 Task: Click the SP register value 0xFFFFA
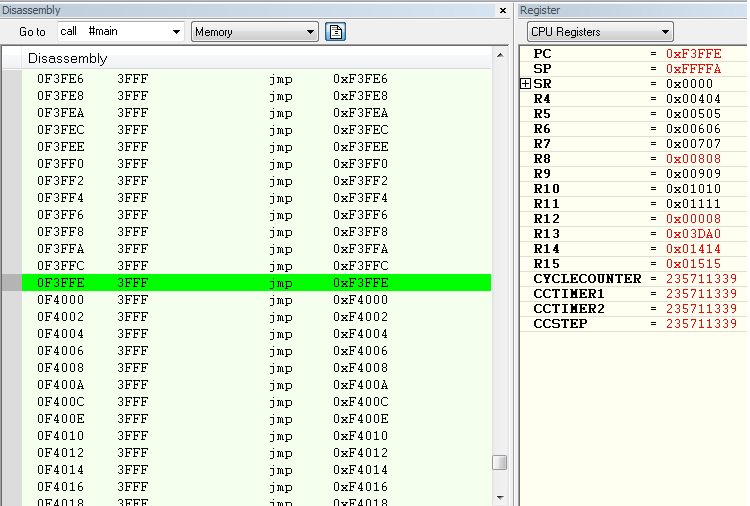coord(694,69)
